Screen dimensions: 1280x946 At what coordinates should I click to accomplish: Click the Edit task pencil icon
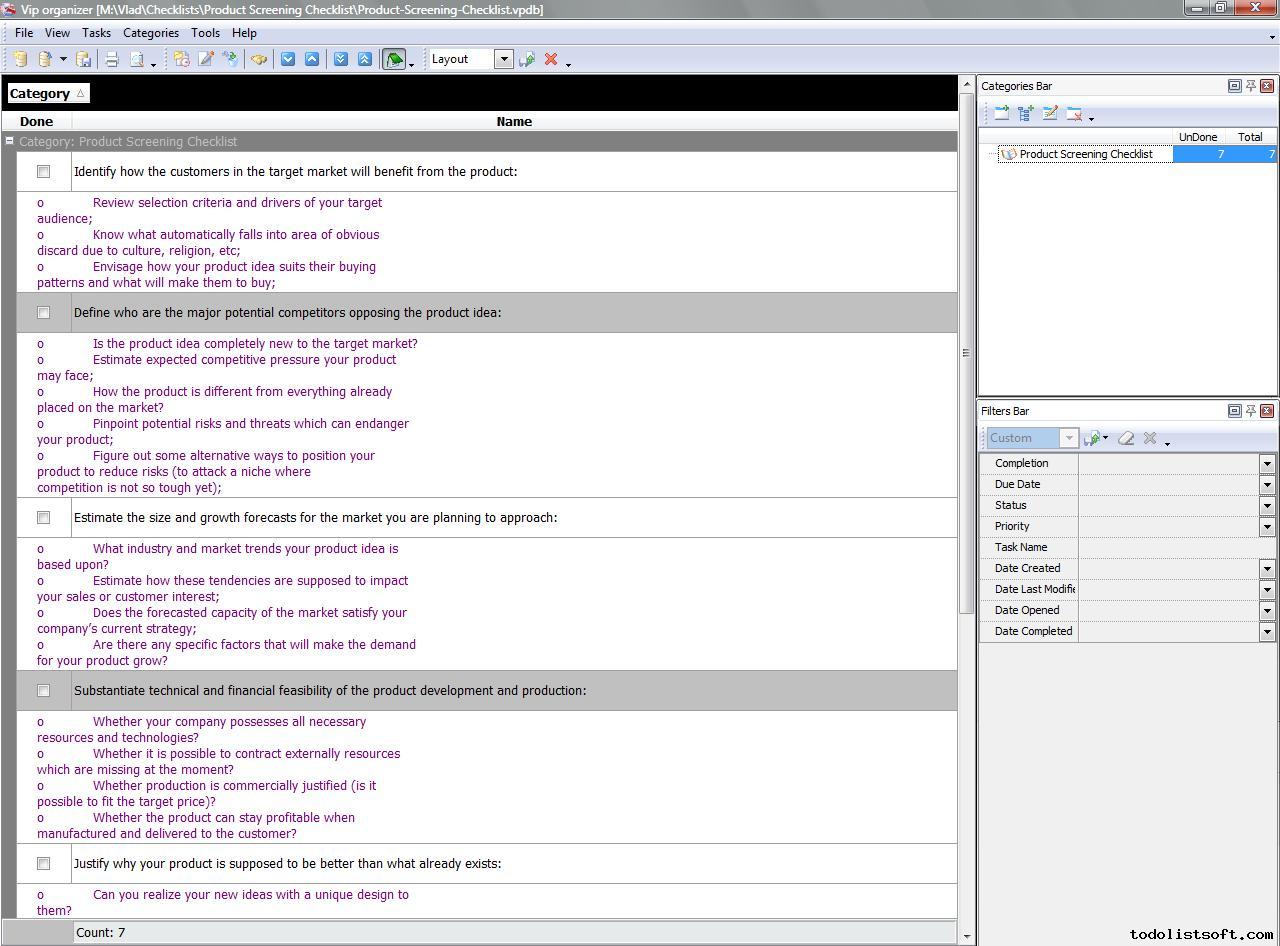pos(206,60)
